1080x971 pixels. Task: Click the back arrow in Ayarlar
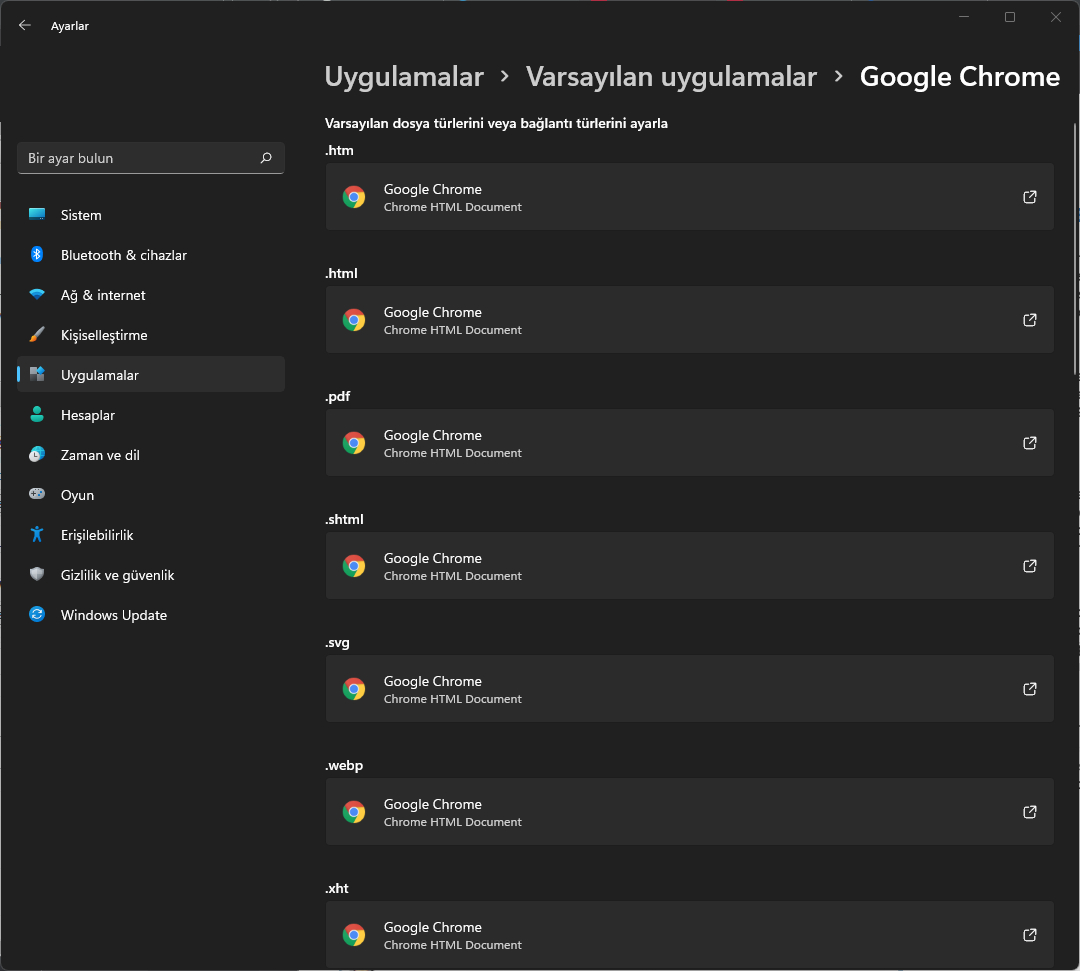pos(25,26)
